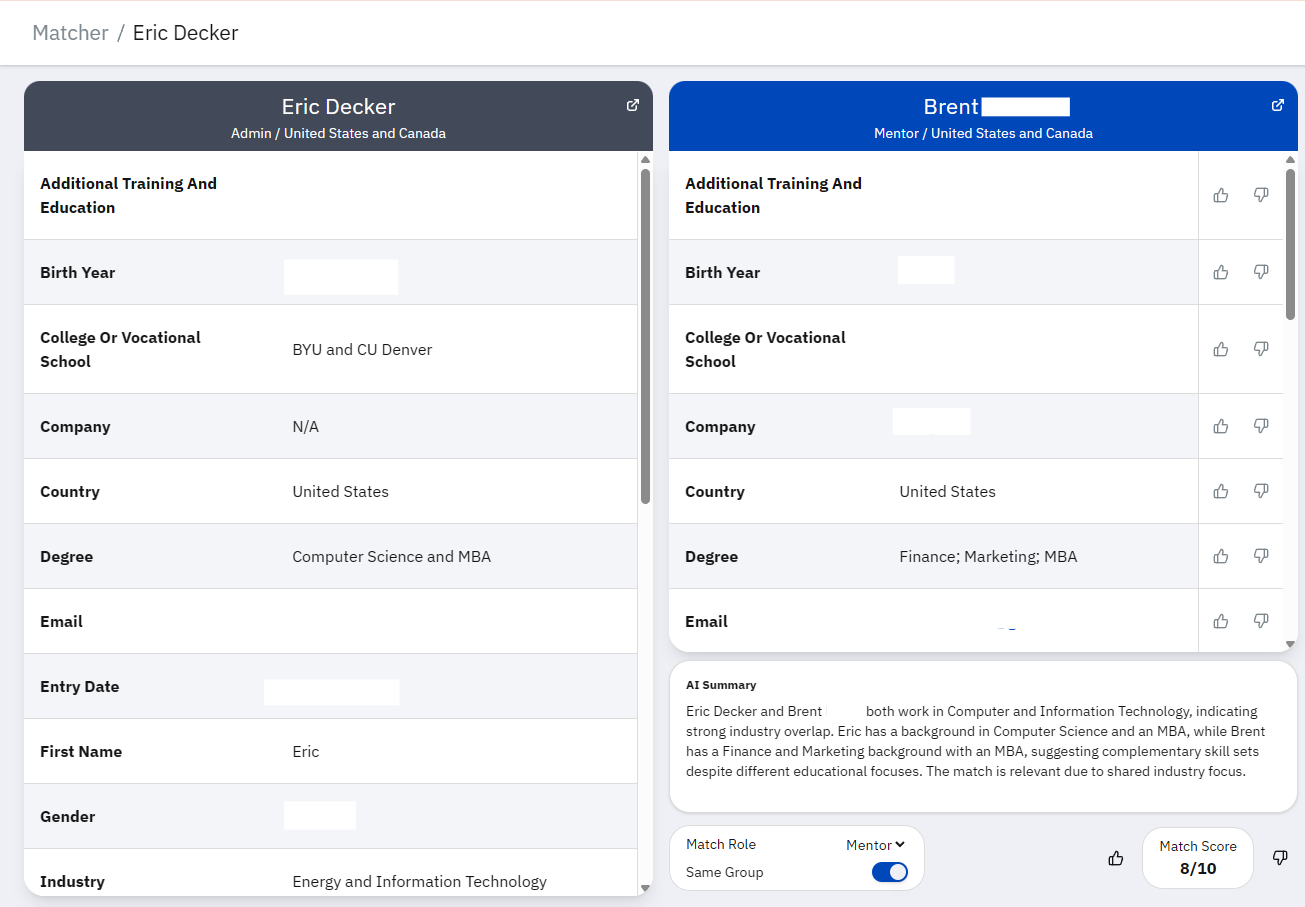The height and width of the screenshot is (907, 1305).
Task: Thumbs up the Country row
Action: pos(1220,491)
